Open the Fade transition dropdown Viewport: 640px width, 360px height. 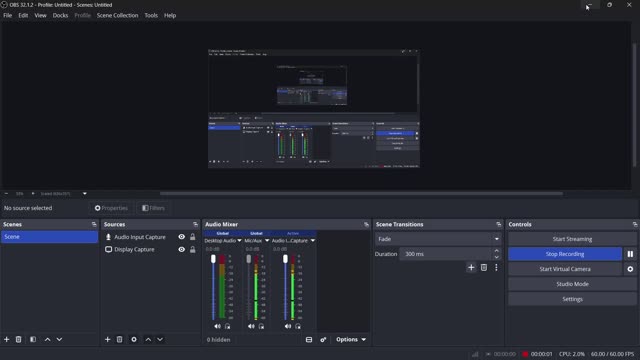[x=438, y=239]
